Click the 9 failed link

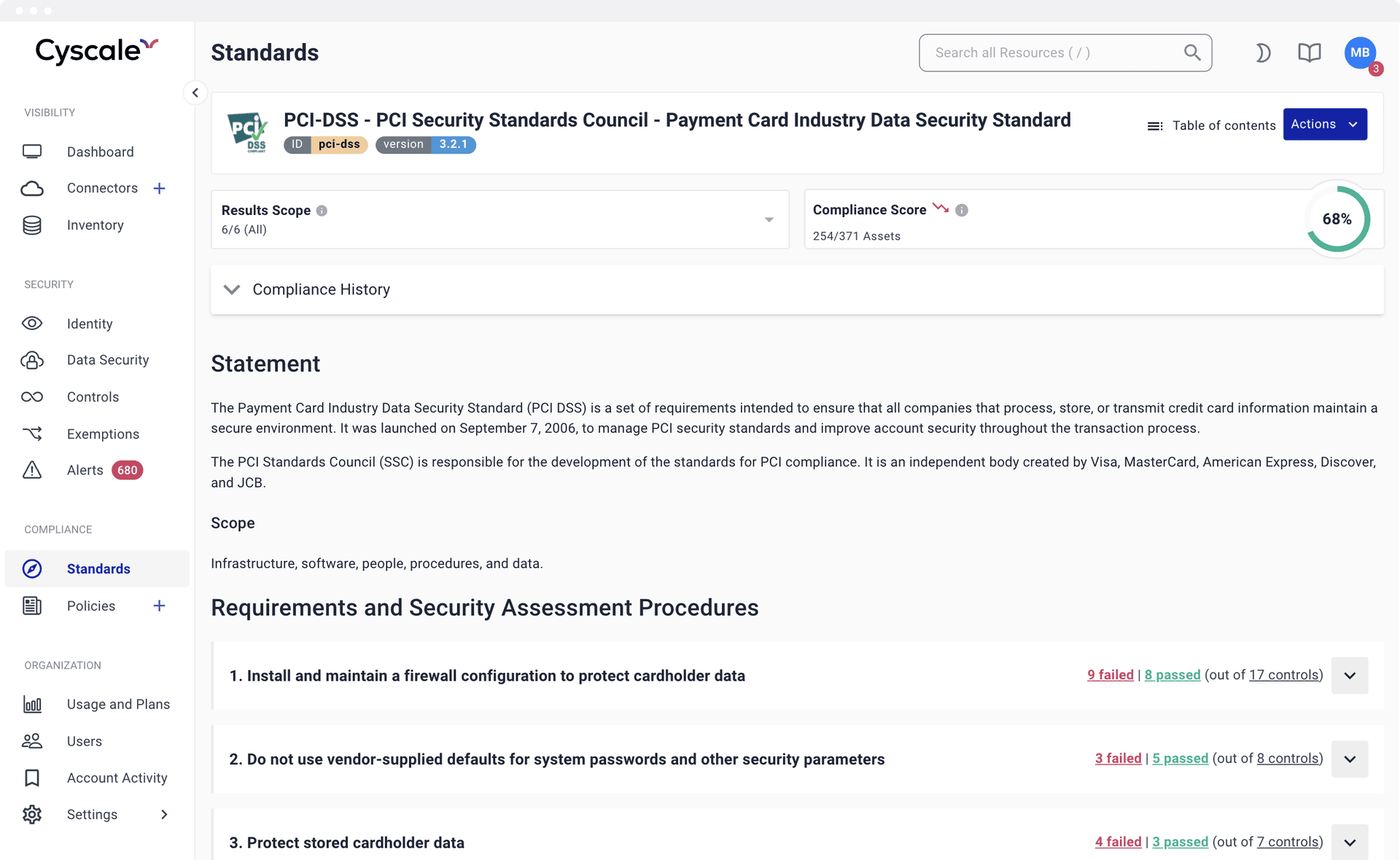1111,675
